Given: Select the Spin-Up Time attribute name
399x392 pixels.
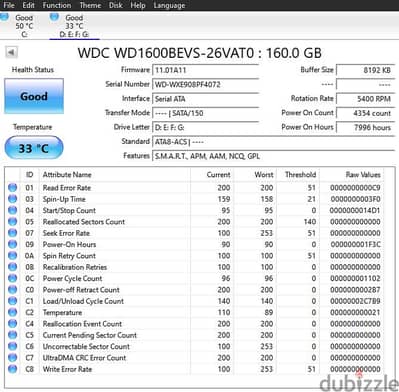Looking at the screenshot, I should tap(64, 199).
